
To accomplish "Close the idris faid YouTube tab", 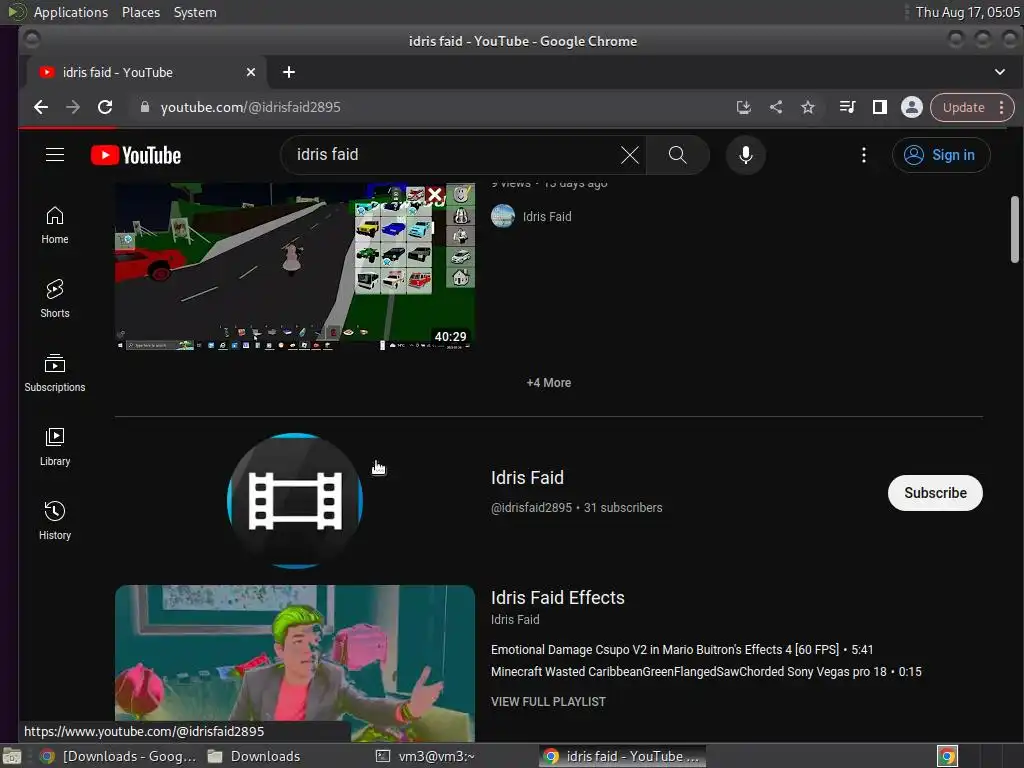I will (x=251, y=72).
